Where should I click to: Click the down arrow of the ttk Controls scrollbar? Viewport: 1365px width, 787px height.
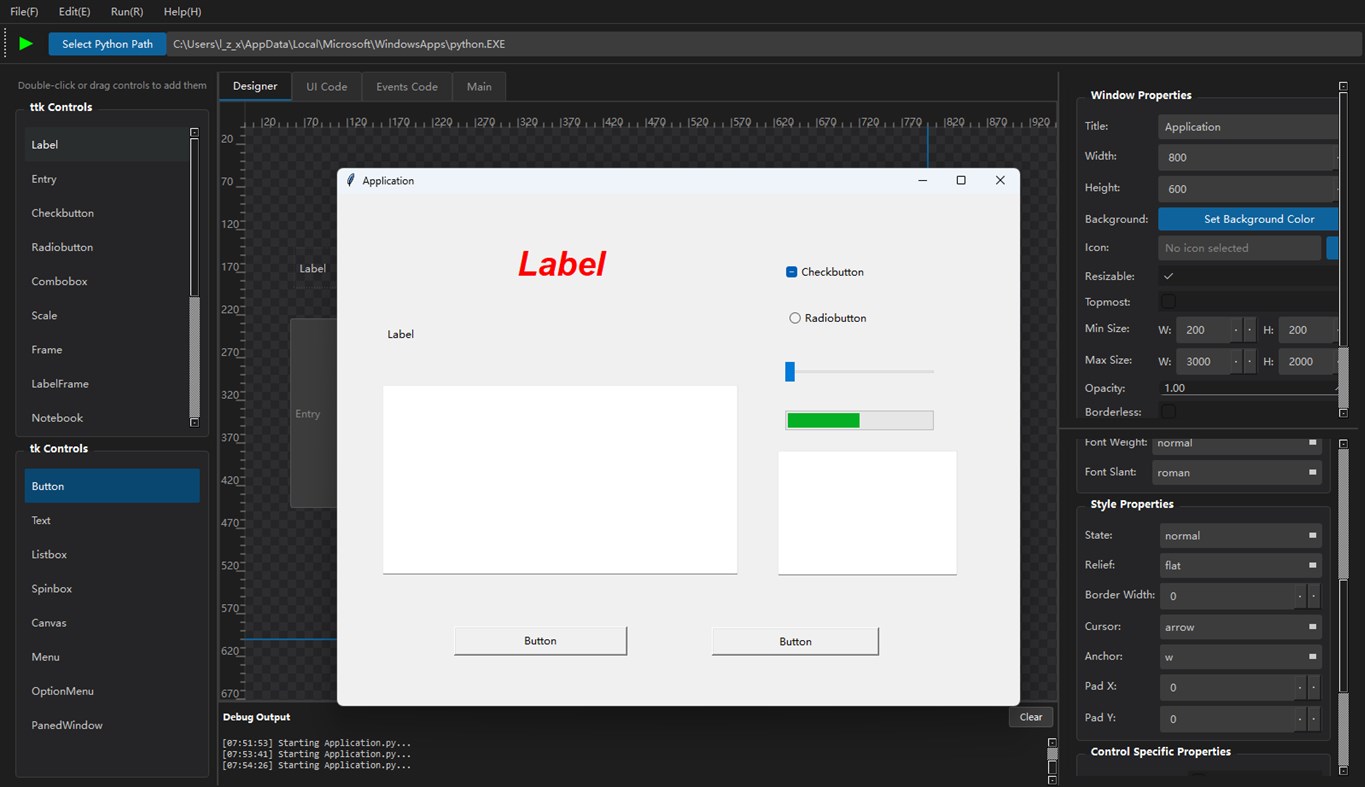194,422
